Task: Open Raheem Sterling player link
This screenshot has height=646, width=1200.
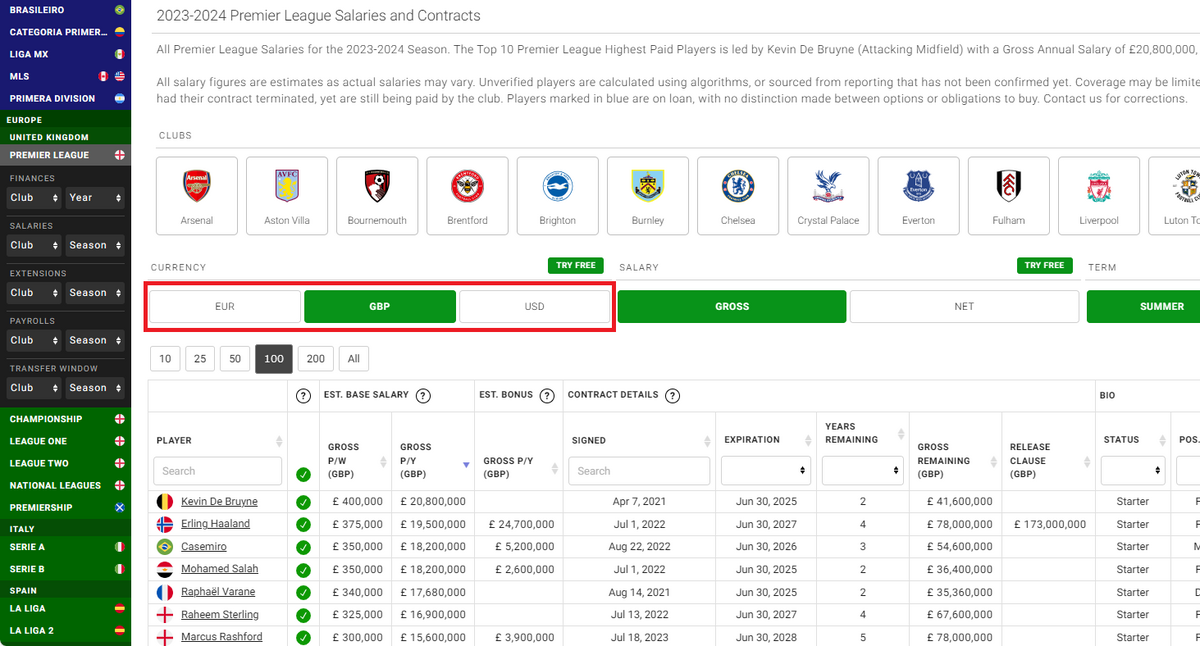Action: pyautogui.click(x=220, y=614)
